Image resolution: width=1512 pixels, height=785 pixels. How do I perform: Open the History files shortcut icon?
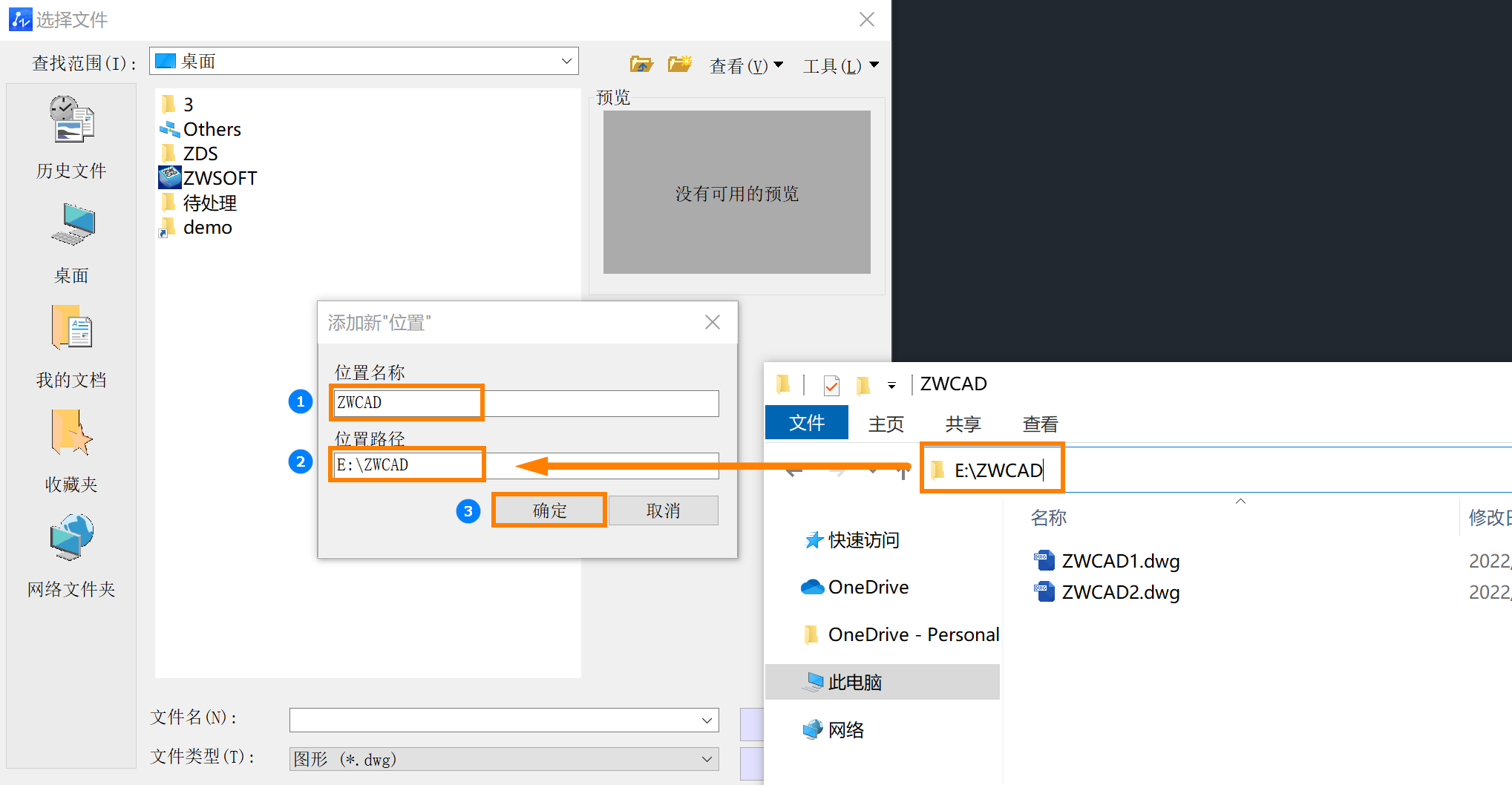point(71,119)
